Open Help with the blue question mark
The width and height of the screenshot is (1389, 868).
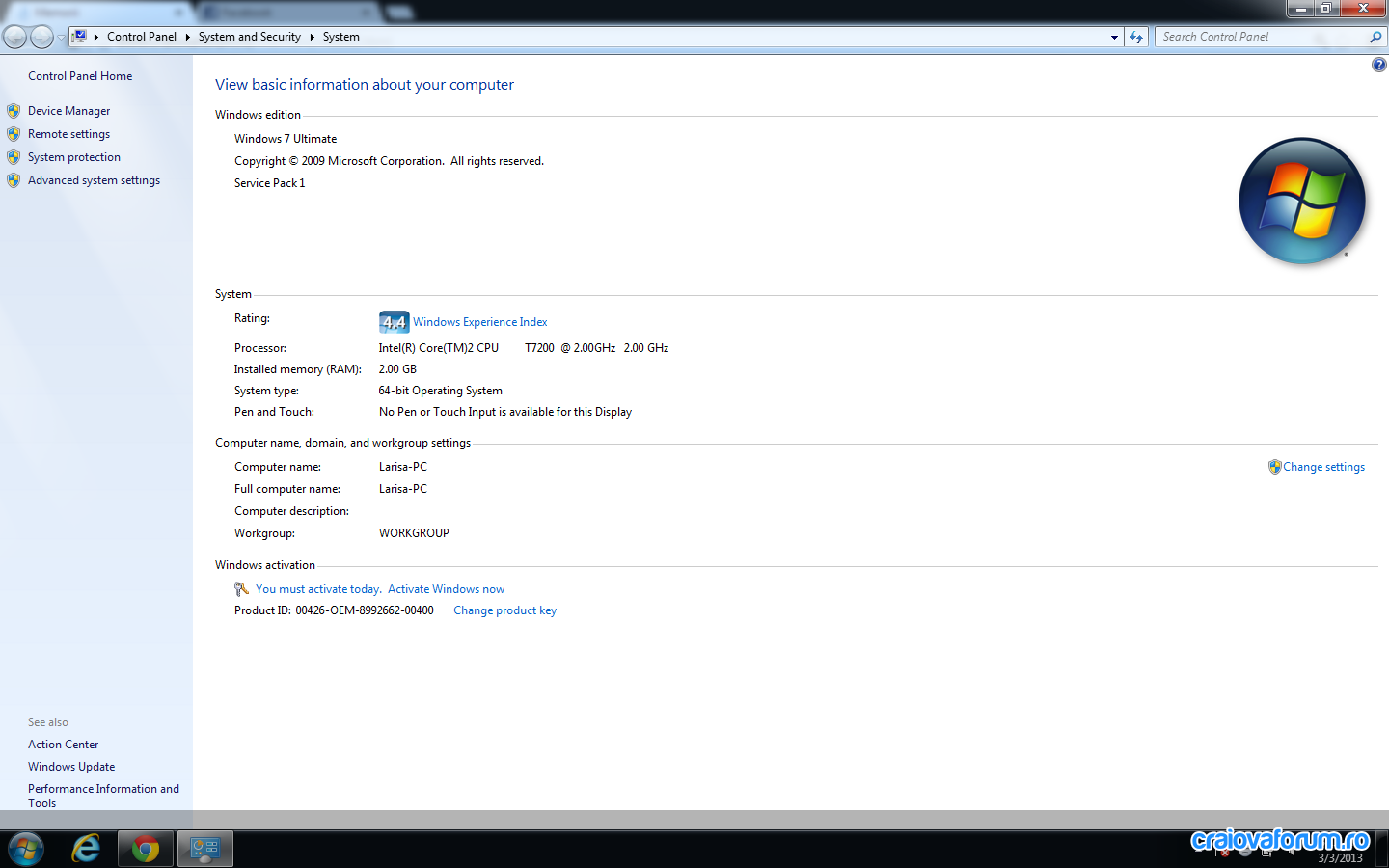(x=1378, y=65)
